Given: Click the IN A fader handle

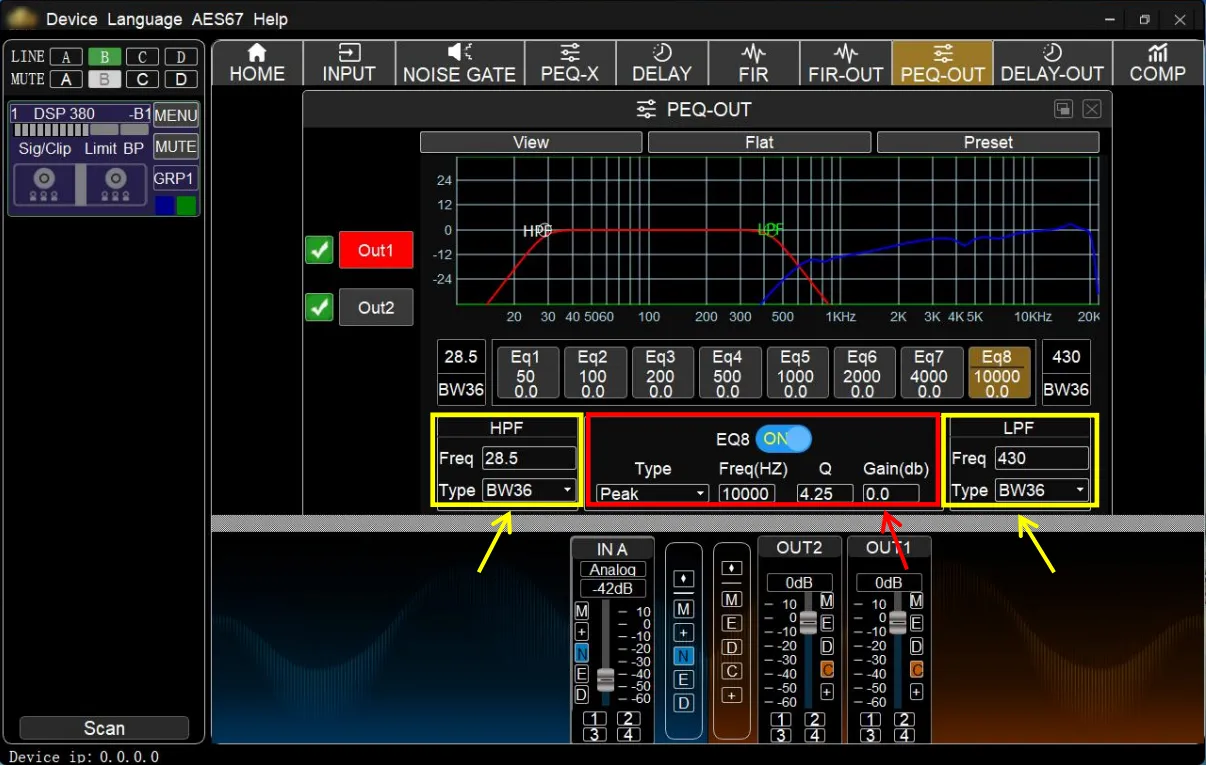Looking at the screenshot, I should point(605,680).
